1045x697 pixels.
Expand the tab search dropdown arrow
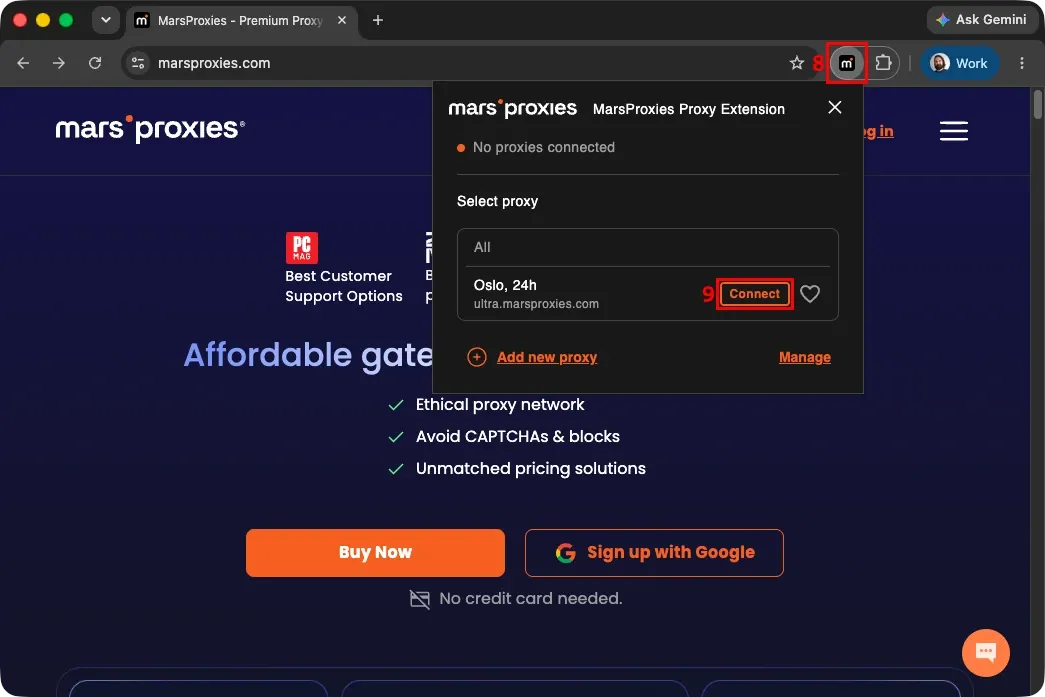(105, 20)
